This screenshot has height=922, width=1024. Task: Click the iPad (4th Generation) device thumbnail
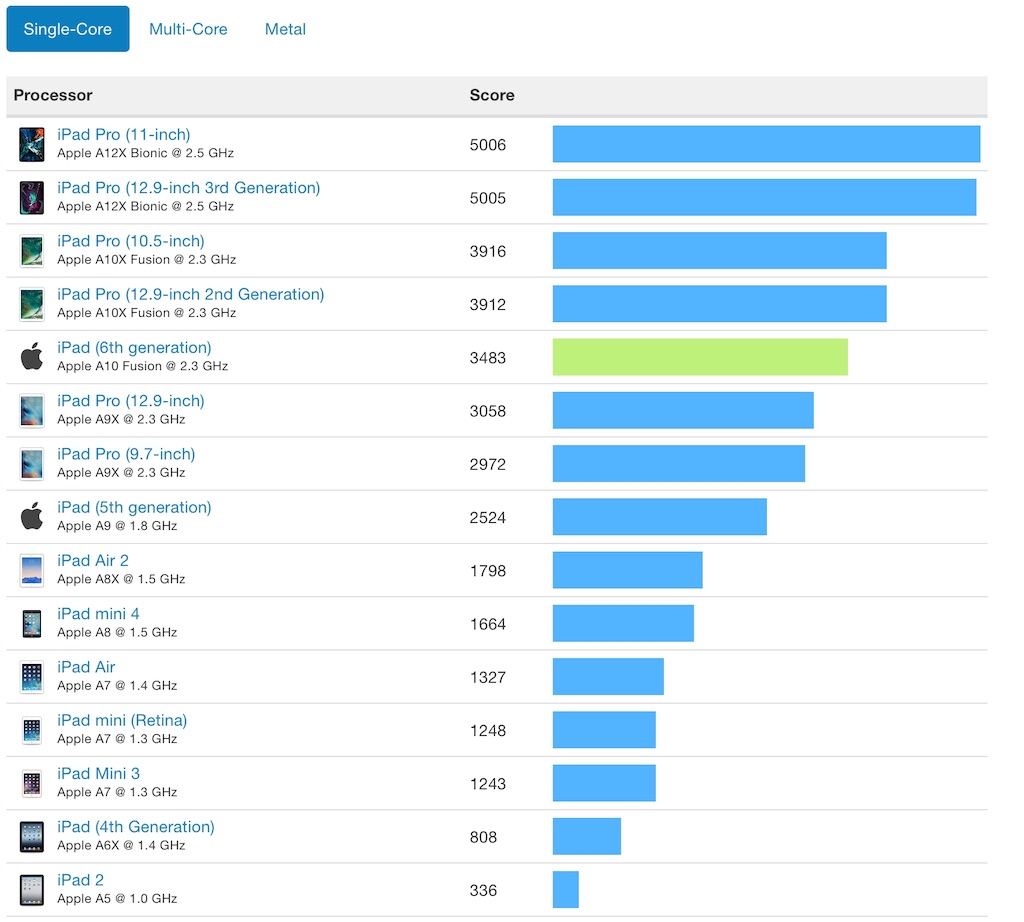coord(31,837)
